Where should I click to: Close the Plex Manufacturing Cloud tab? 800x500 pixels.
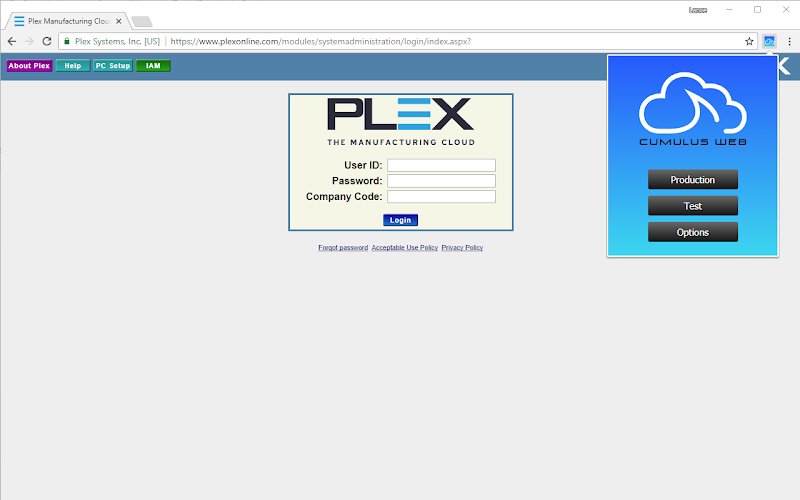pos(118,21)
